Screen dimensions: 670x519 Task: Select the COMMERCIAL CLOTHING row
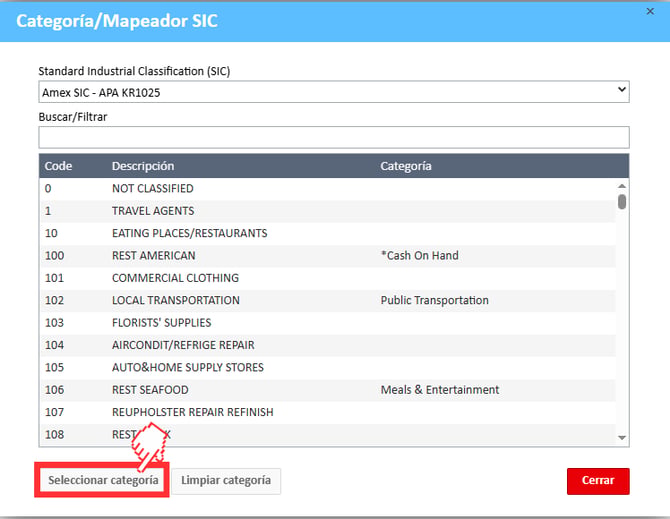click(x=328, y=278)
